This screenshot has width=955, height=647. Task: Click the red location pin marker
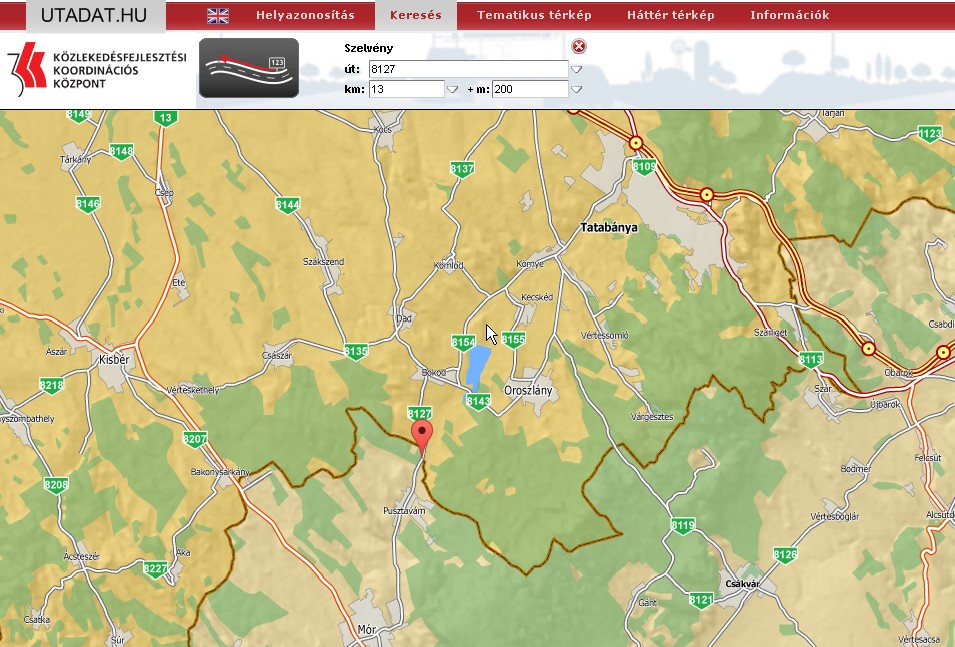point(423,437)
